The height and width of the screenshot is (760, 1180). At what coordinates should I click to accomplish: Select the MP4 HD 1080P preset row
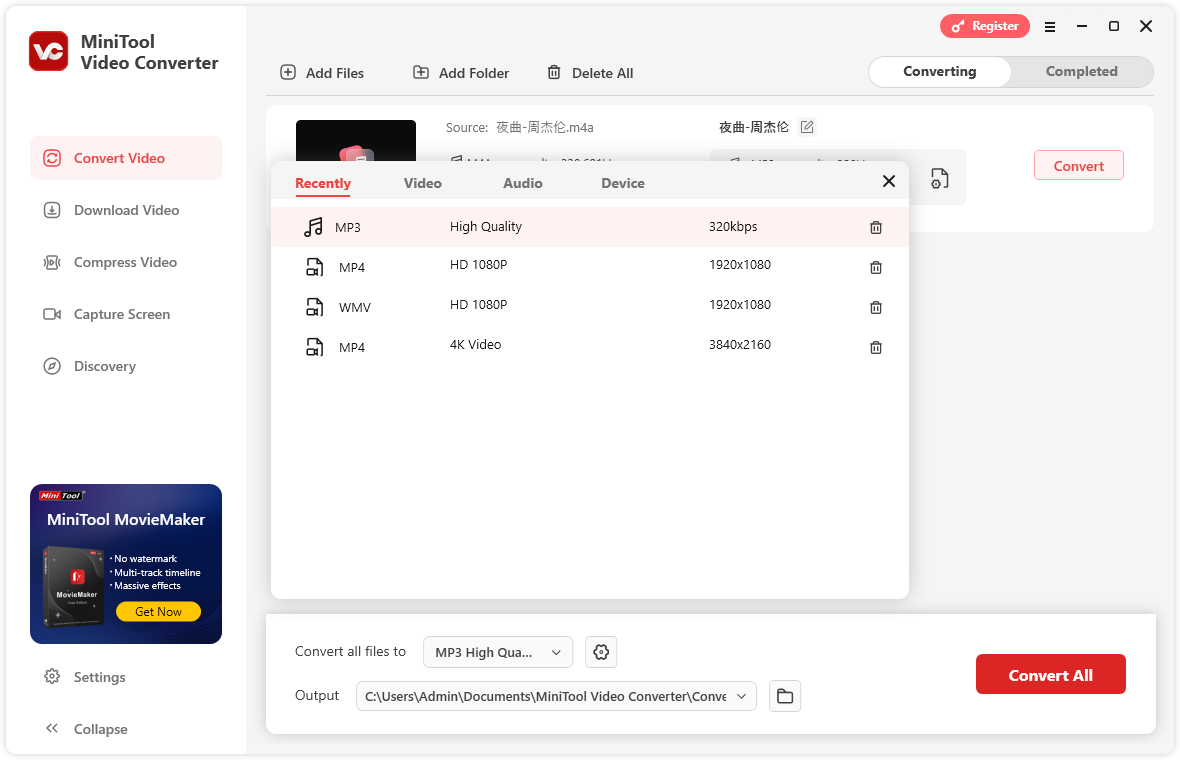(x=588, y=267)
